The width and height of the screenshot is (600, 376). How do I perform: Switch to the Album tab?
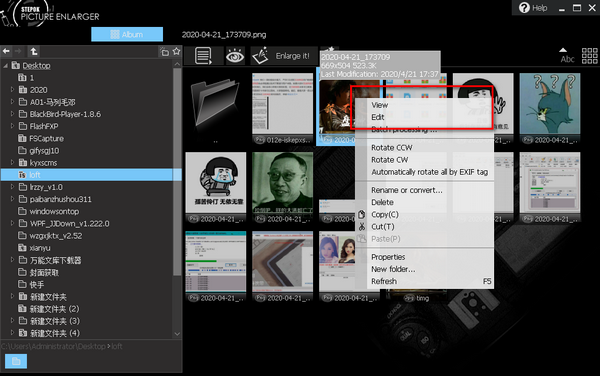click(127, 34)
